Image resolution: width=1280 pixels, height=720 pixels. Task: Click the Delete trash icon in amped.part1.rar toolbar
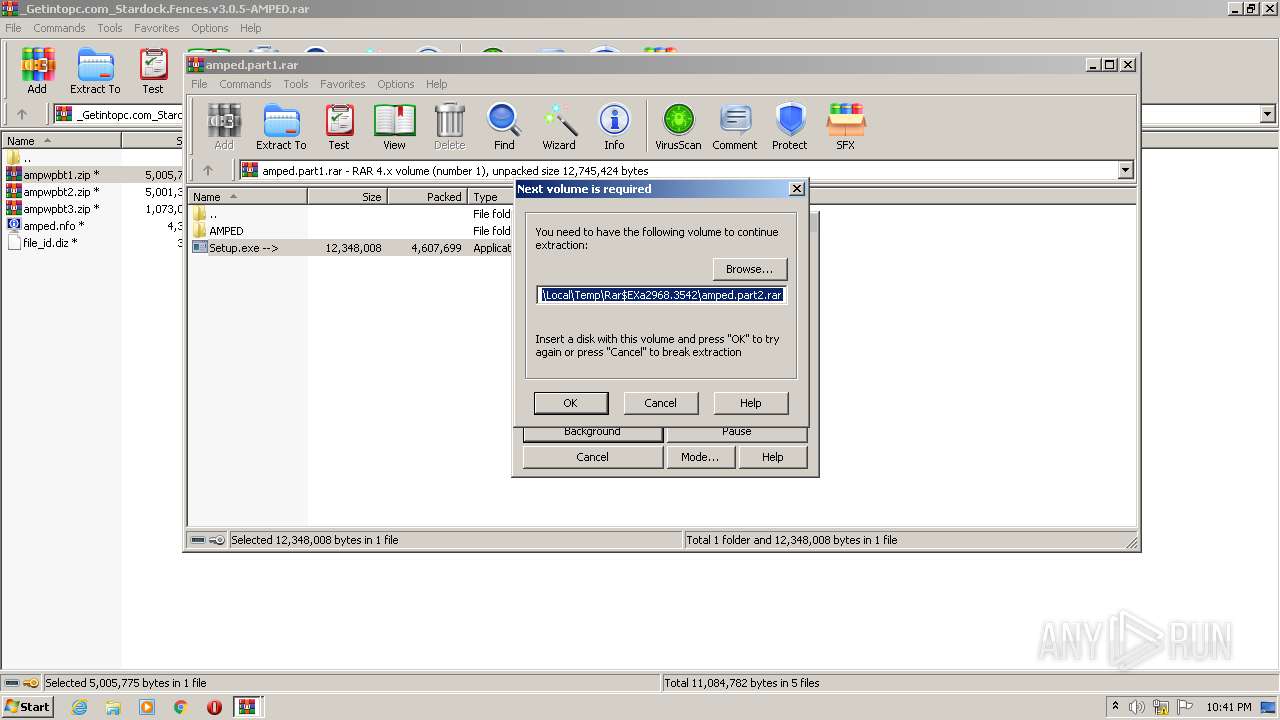click(x=449, y=127)
